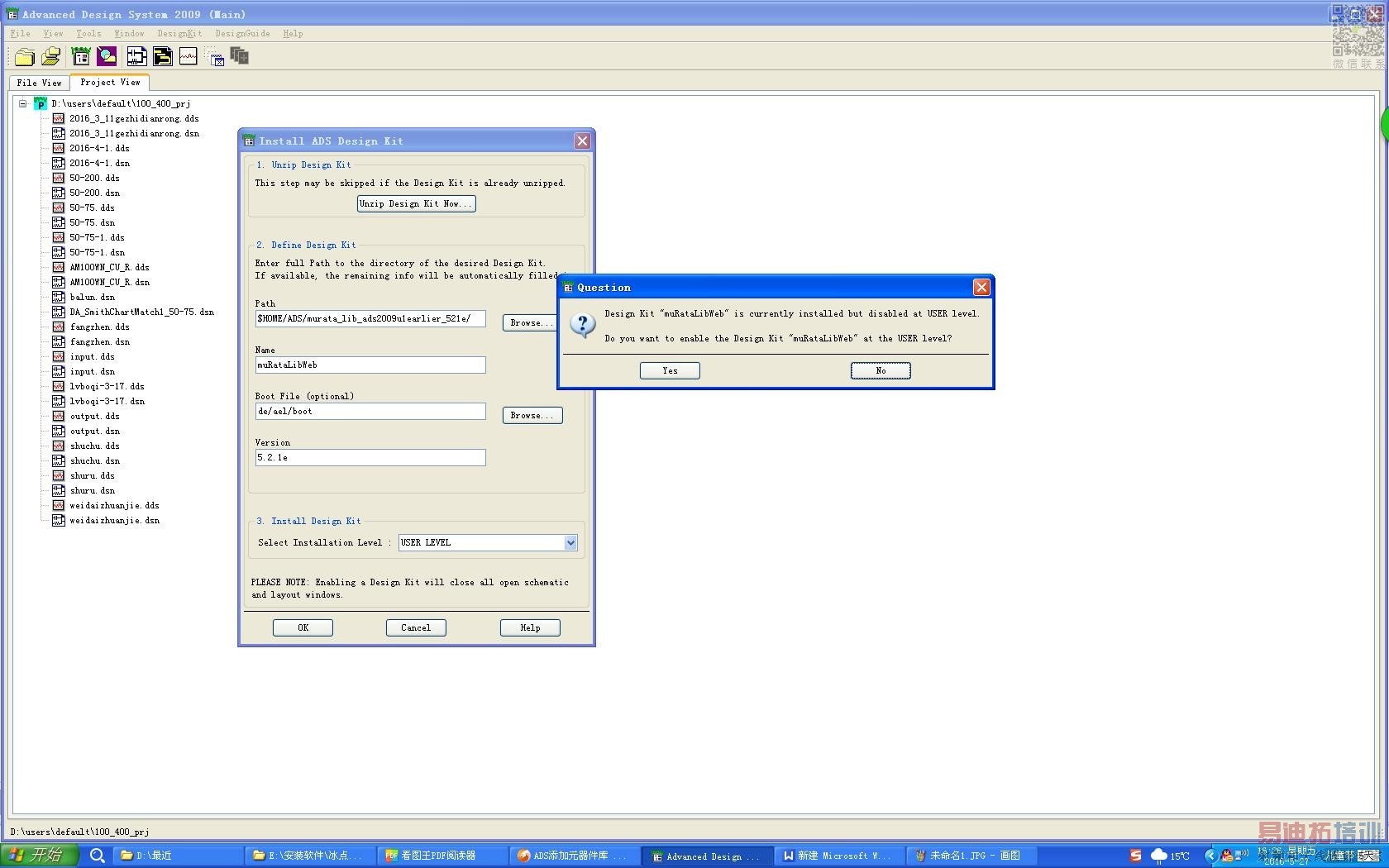Click Yes in the Question dialog

pos(670,371)
